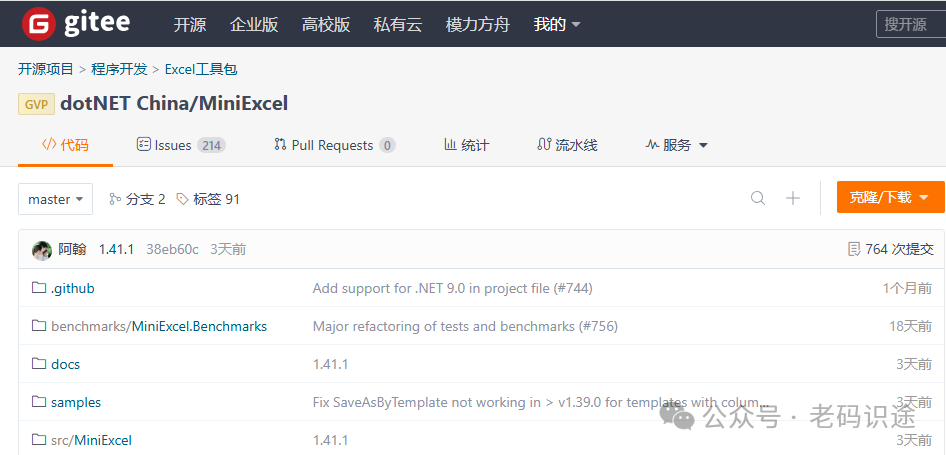Click the 企业版 header menu item
Screen dimensions: 946x455
(254, 24)
